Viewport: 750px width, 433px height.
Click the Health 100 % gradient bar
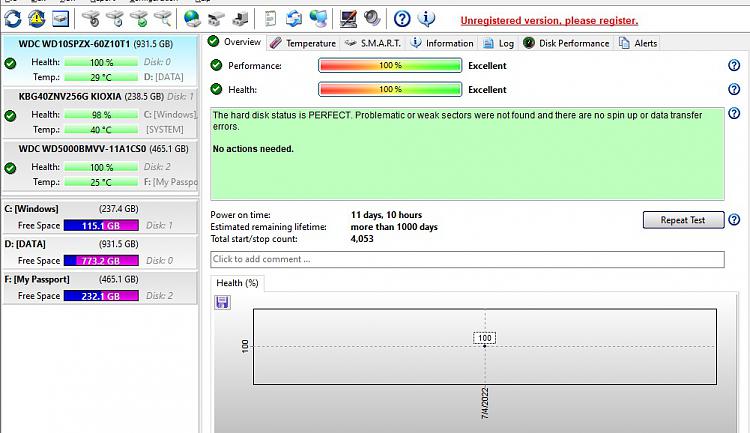[390, 89]
